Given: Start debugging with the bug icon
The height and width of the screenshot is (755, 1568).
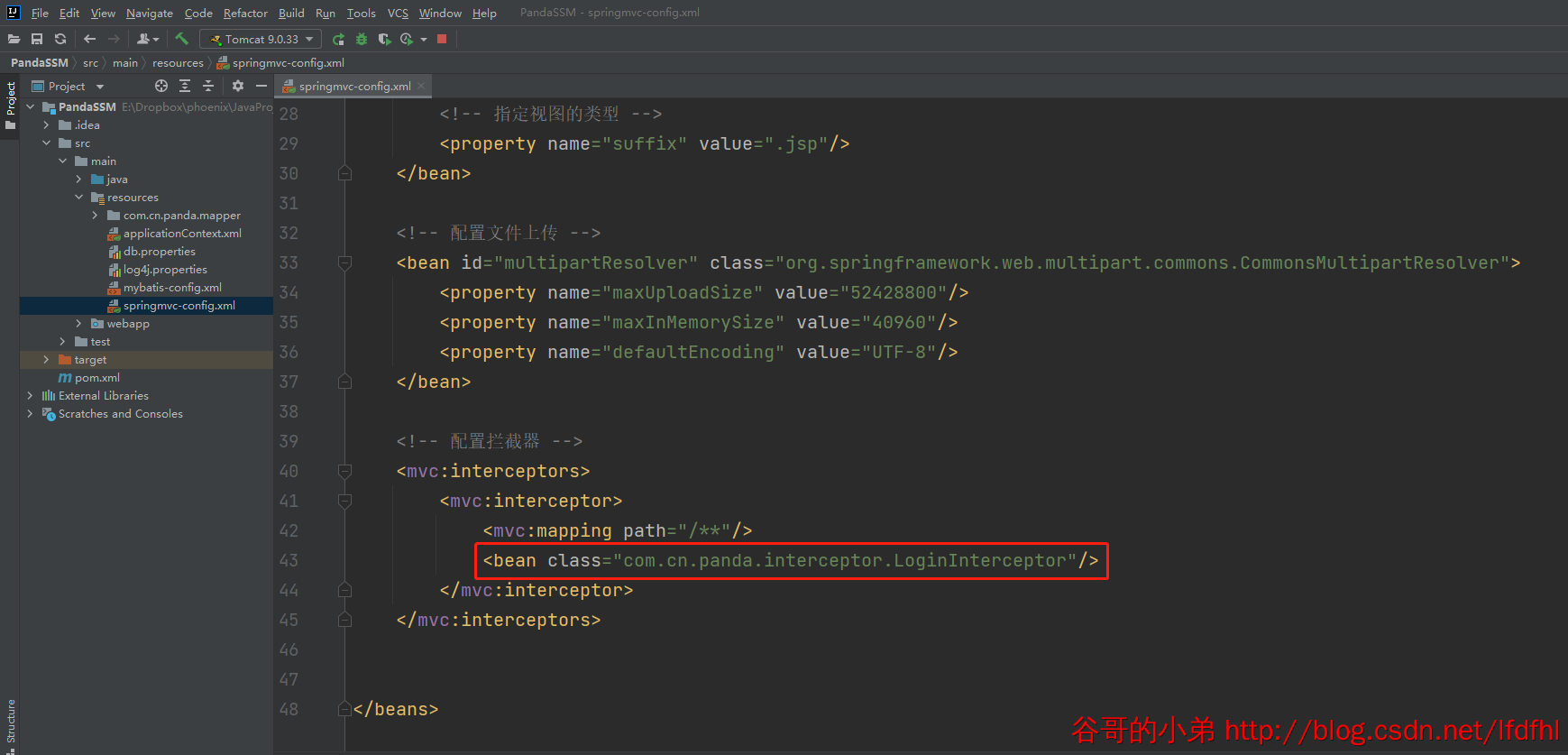Looking at the screenshot, I should [x=362, y=39].
